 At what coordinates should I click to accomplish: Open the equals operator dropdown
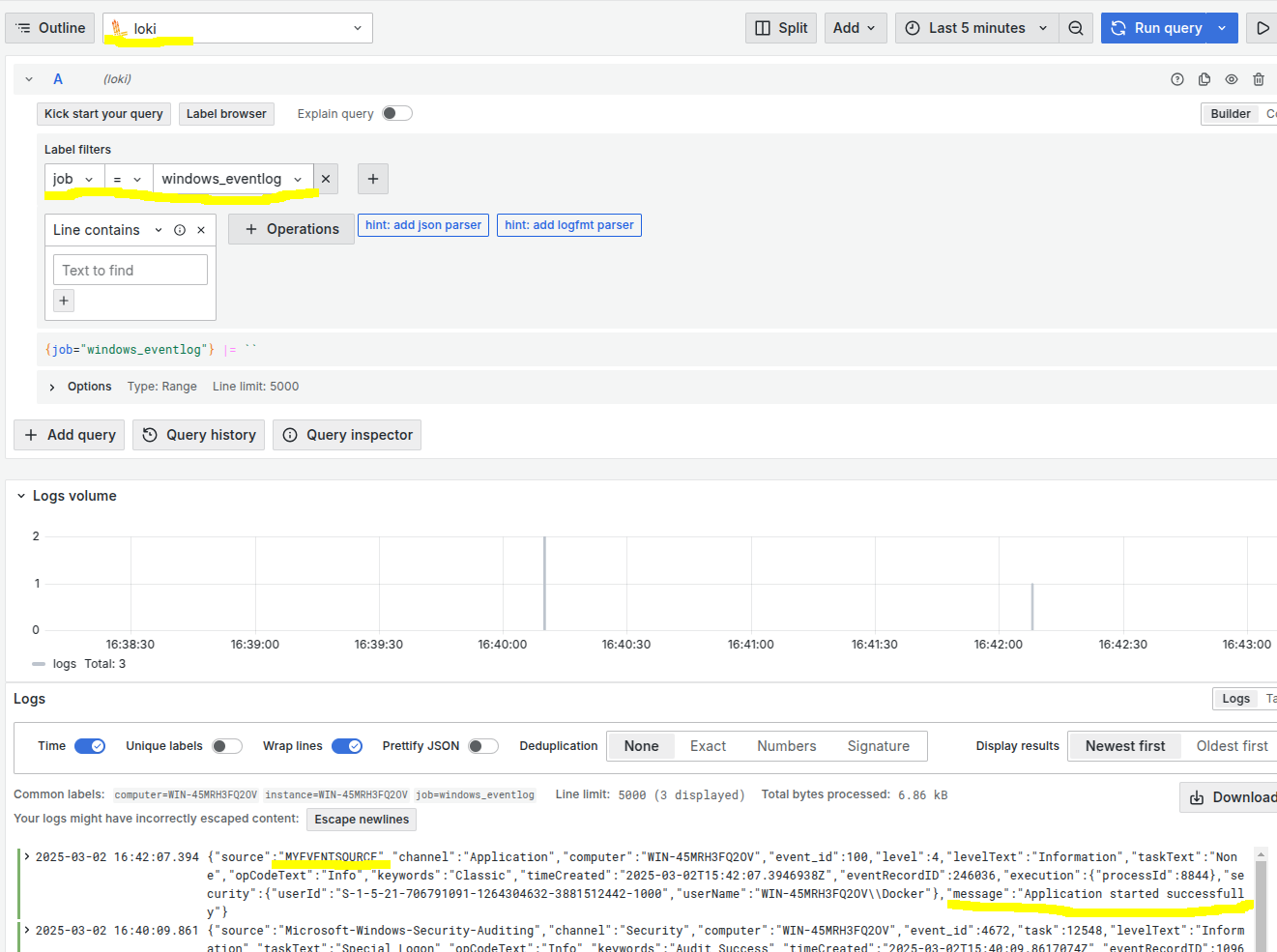coord(129,179)
